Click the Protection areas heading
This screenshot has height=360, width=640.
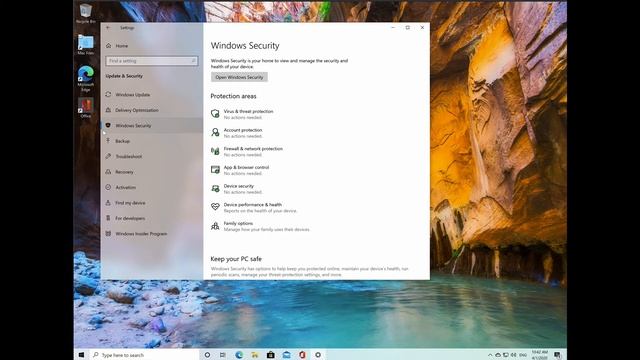click(233, 96)
